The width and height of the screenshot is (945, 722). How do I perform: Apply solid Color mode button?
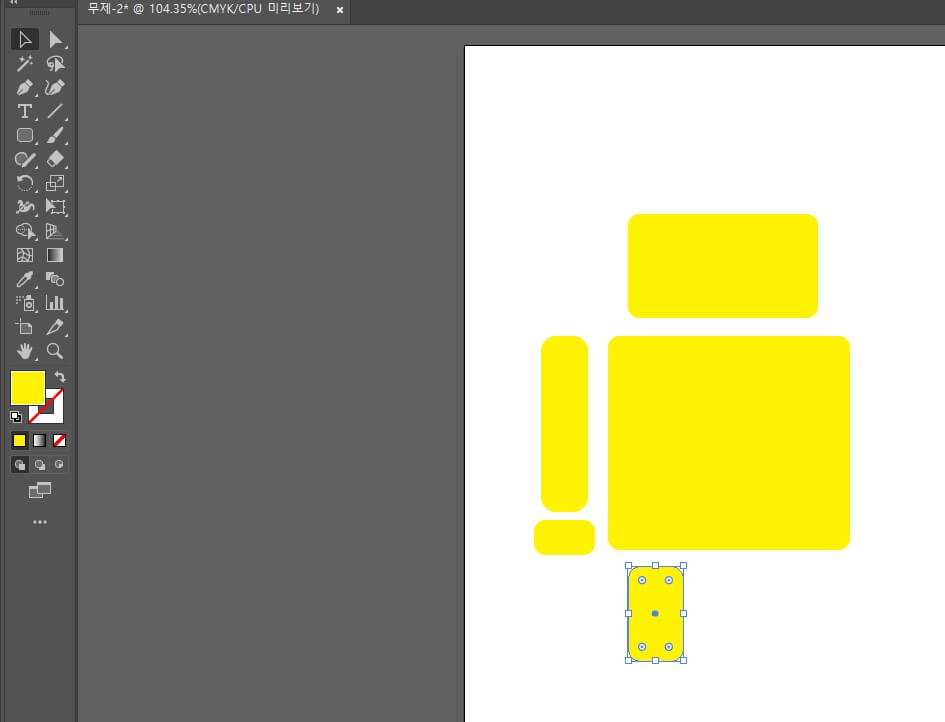point(19,441)
